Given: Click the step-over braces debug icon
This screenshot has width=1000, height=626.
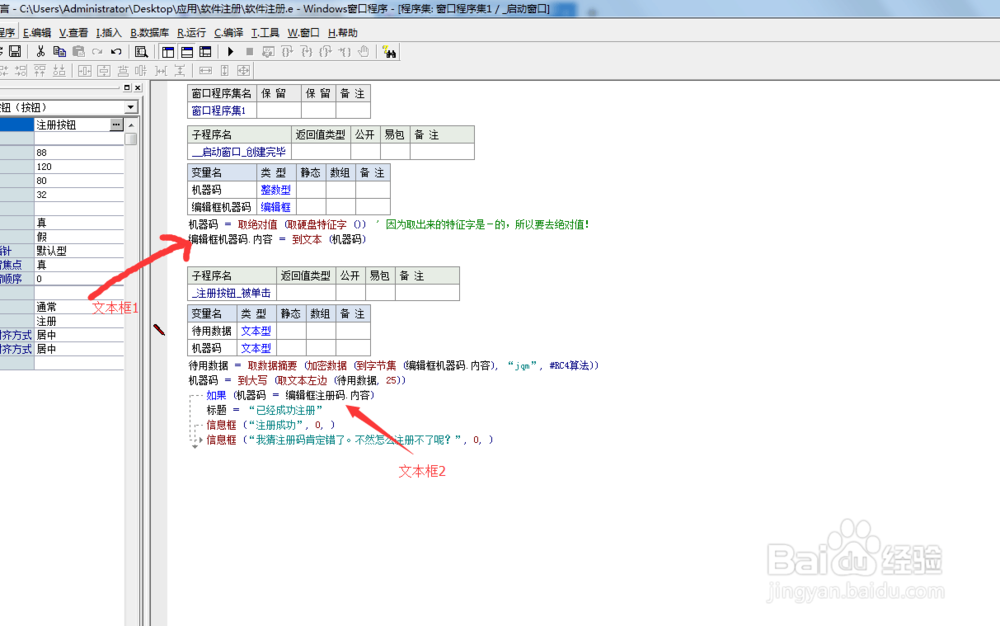Looking at the screenshot, I should [287, 52].
